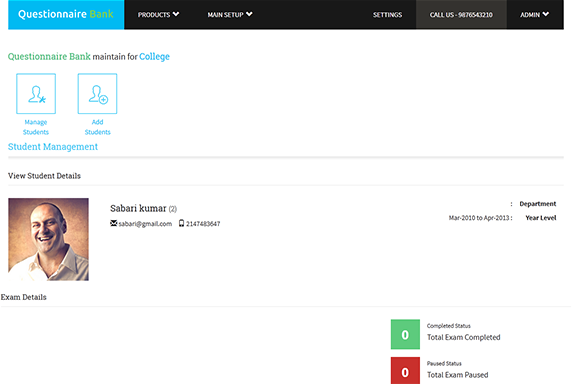Click the (2) ID beside Sabari kumar
Screen dimensions: 574x384
(x=173, y=209)
